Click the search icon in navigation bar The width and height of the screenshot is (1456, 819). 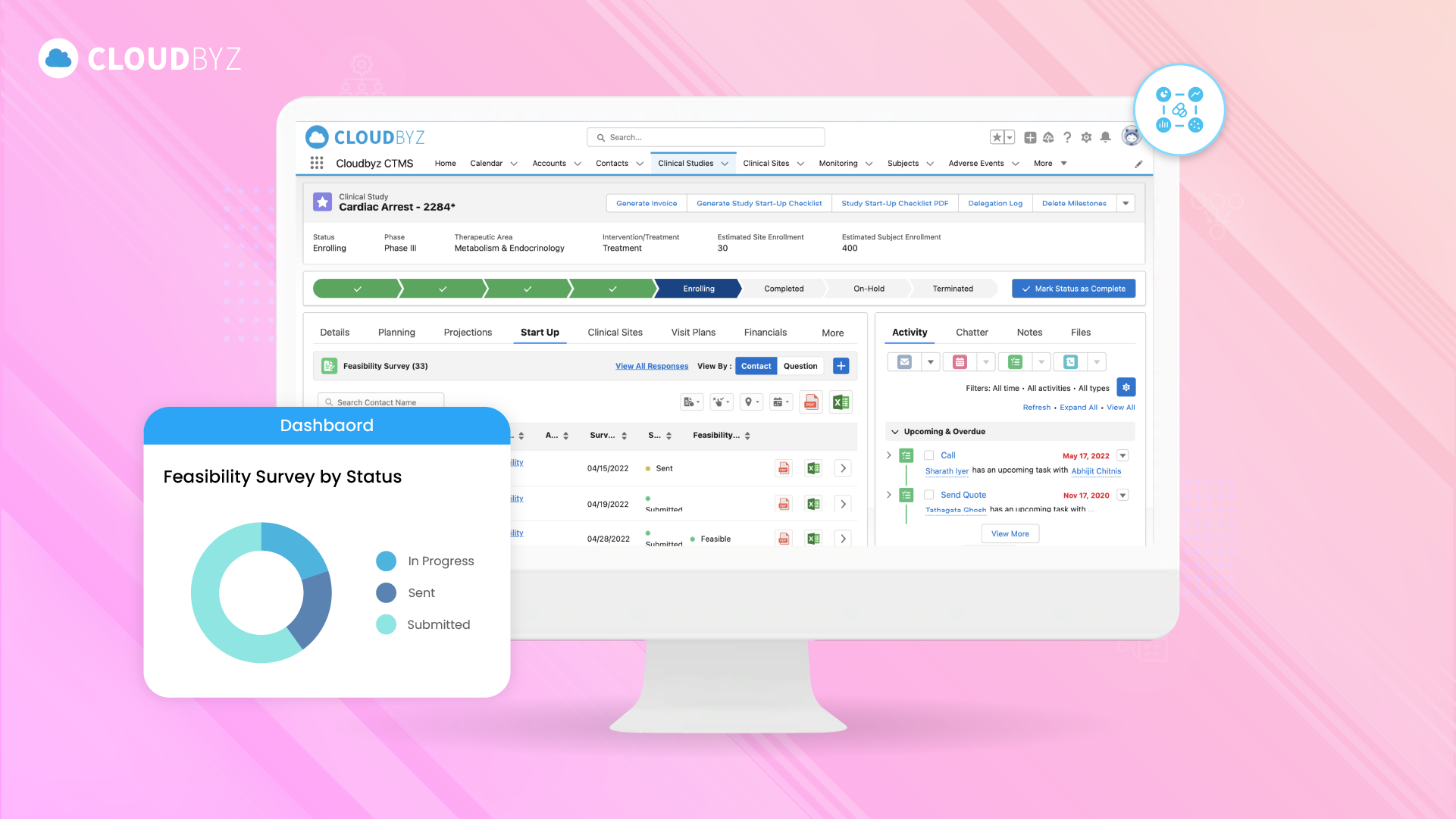coord(599,137)
